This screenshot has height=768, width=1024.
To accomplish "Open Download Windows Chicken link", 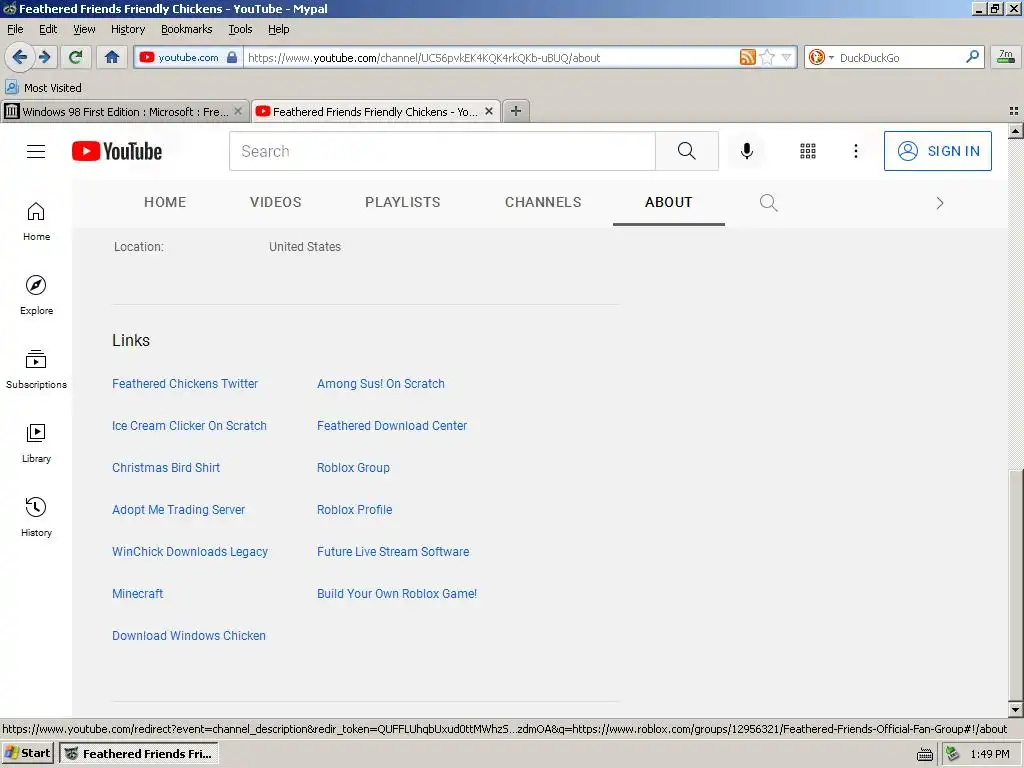I will click(x=189, y=635).
